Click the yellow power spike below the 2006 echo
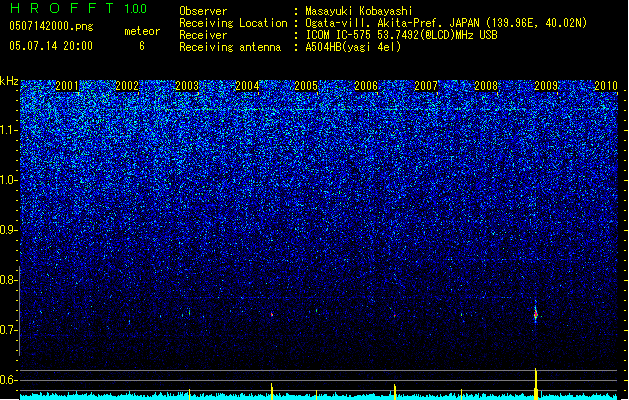Image resolution: width=629 pixels, height=400 pixels. pyautogui.click(x=395, y=392)
